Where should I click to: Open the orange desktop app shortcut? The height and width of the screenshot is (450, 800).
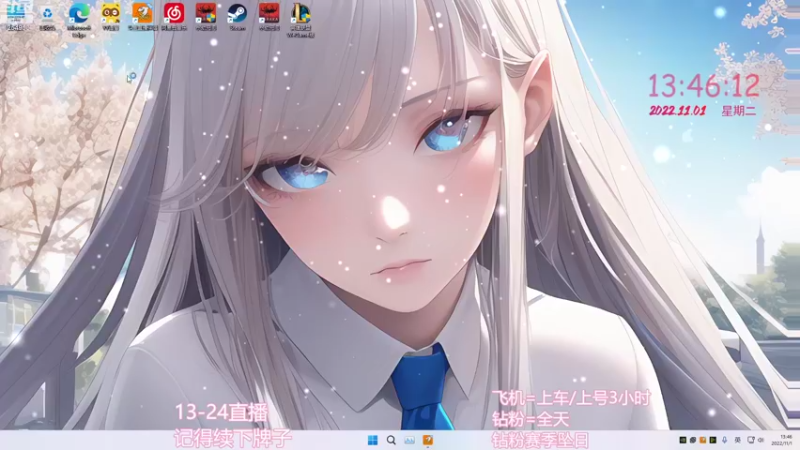point(142,17)
